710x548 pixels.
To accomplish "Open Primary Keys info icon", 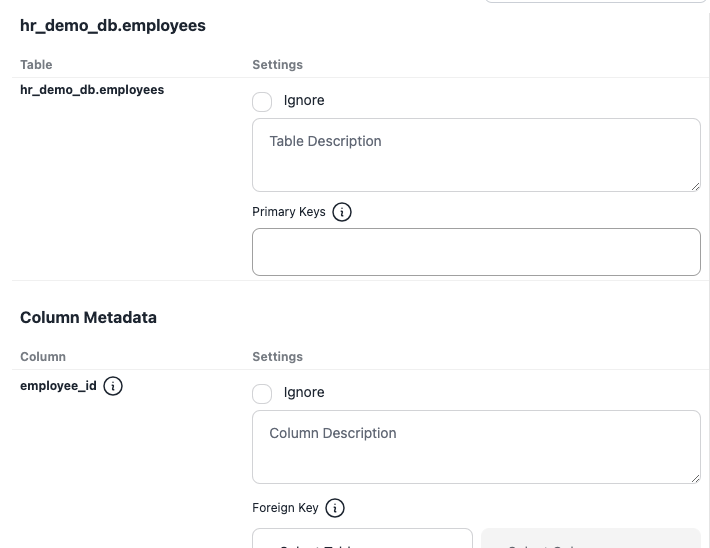I will coord(342,212).
